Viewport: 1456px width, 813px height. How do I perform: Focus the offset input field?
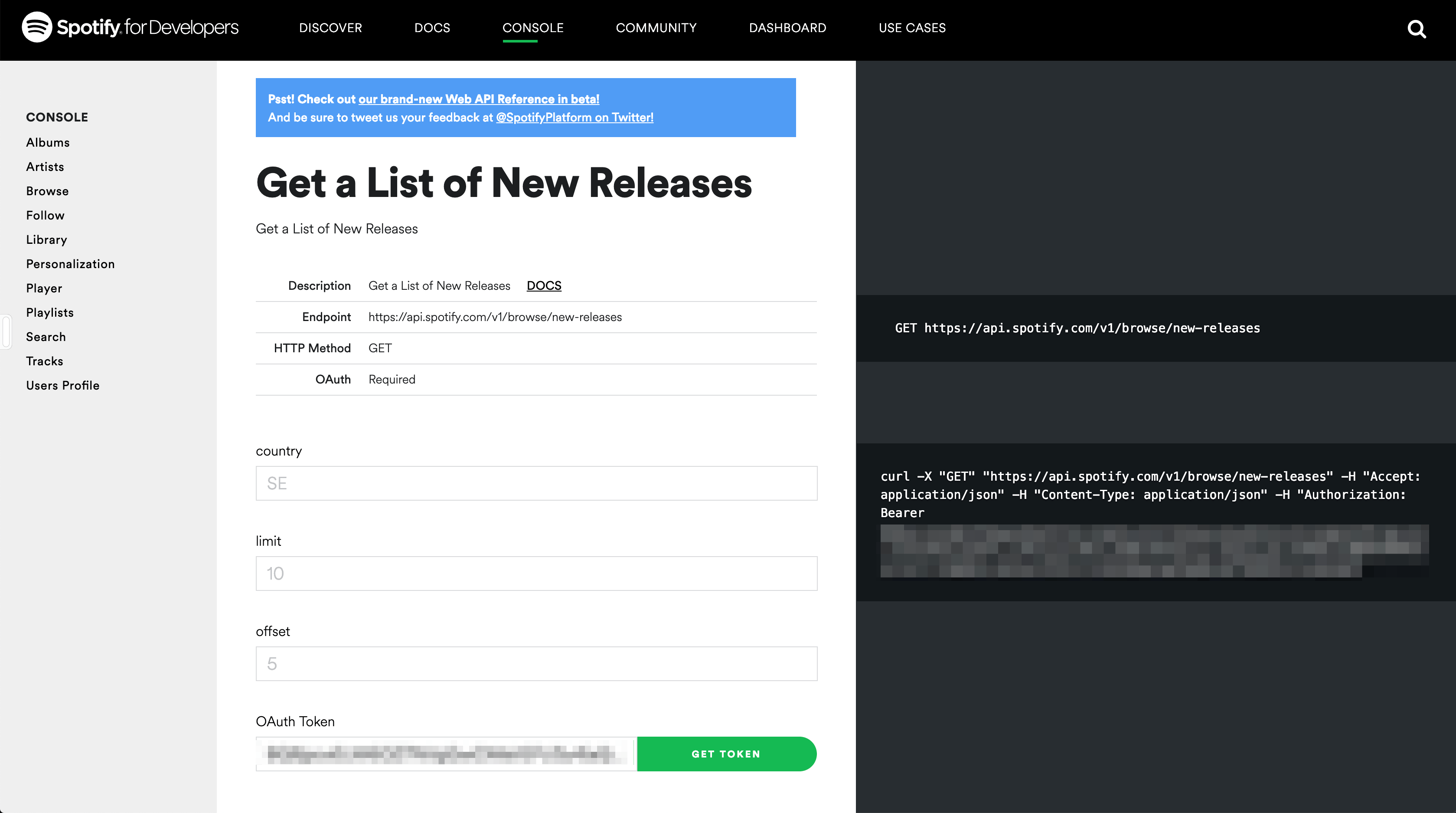[x=536, y=664]
